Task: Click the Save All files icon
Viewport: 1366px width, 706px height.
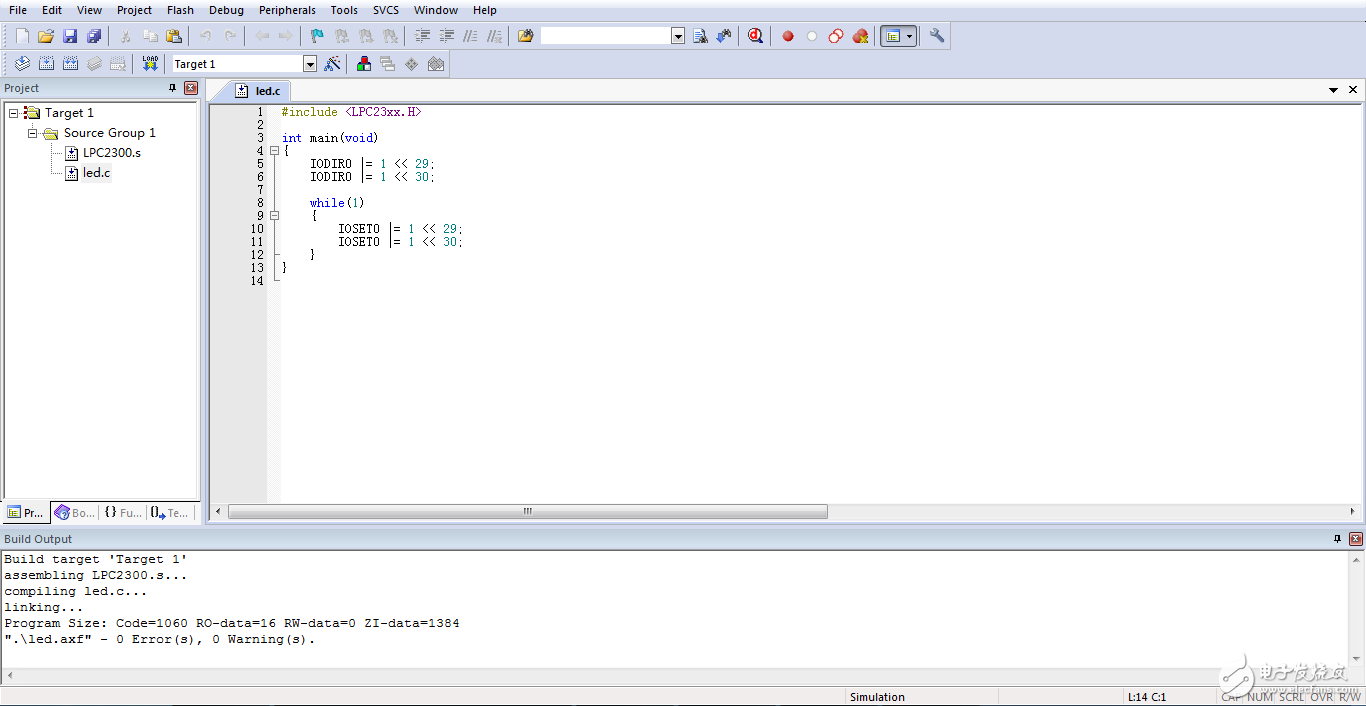Action: coord(94,36)
